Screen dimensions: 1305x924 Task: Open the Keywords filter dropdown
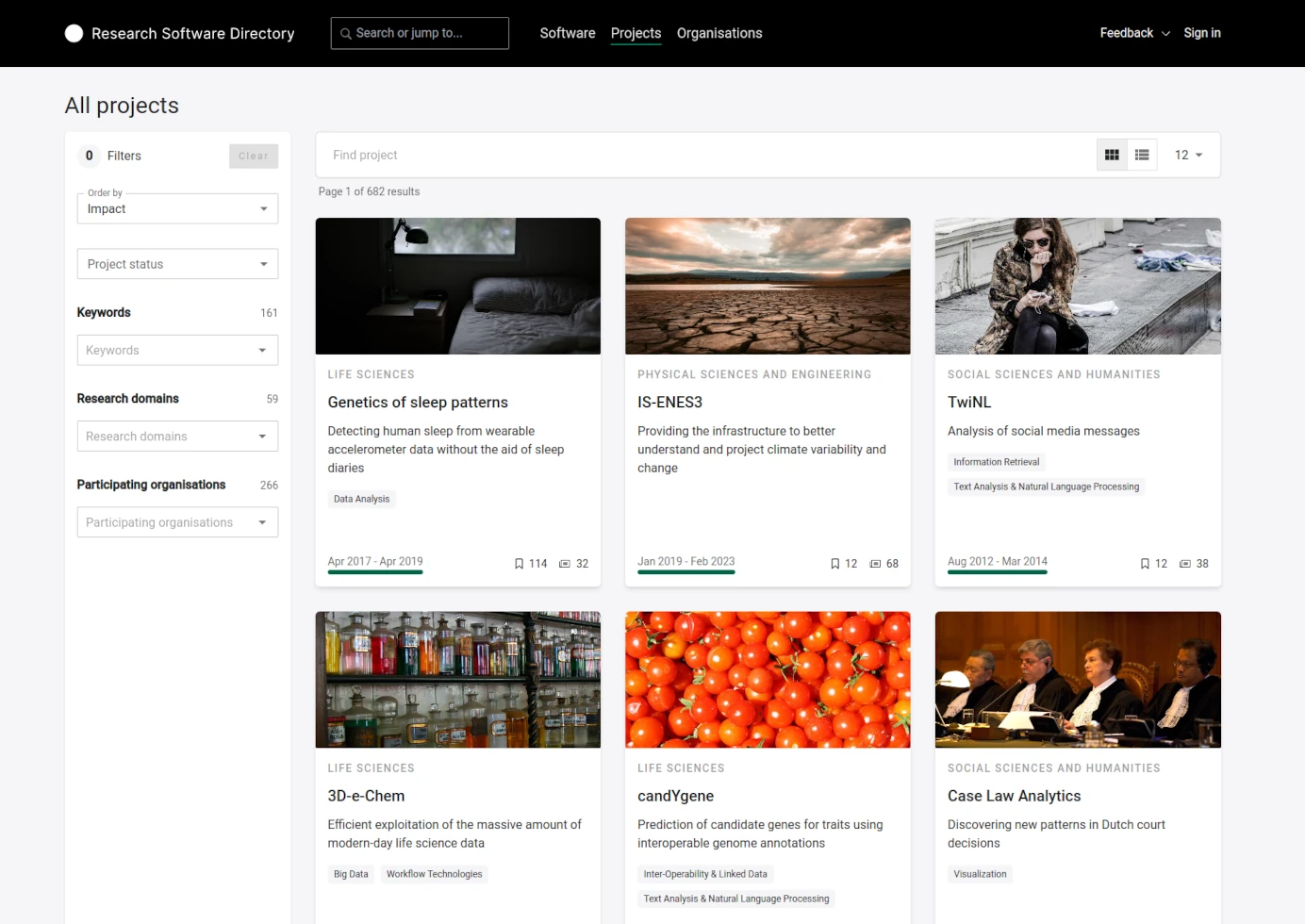coord(177,351)
